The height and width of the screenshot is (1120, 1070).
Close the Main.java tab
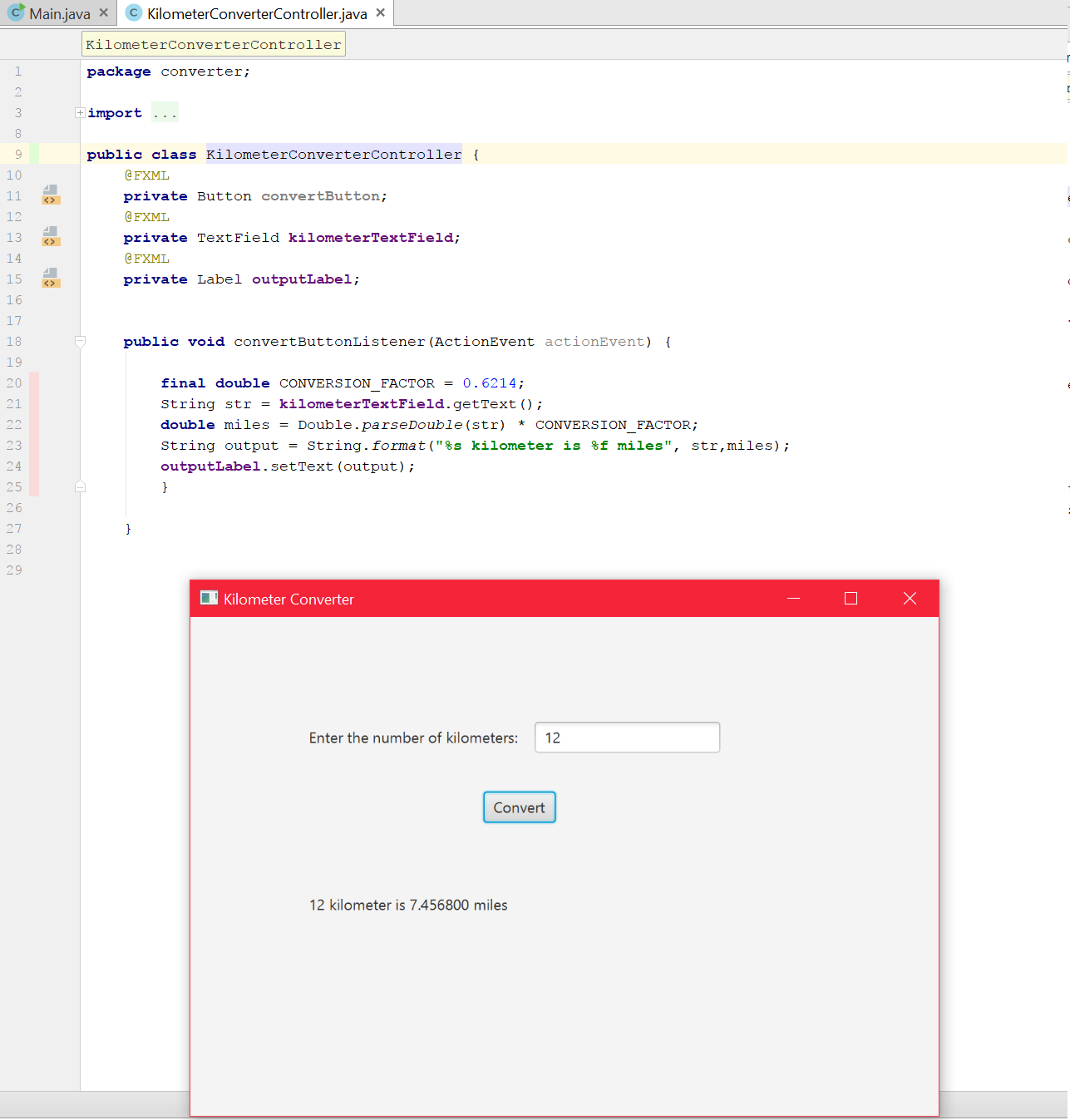103,12
